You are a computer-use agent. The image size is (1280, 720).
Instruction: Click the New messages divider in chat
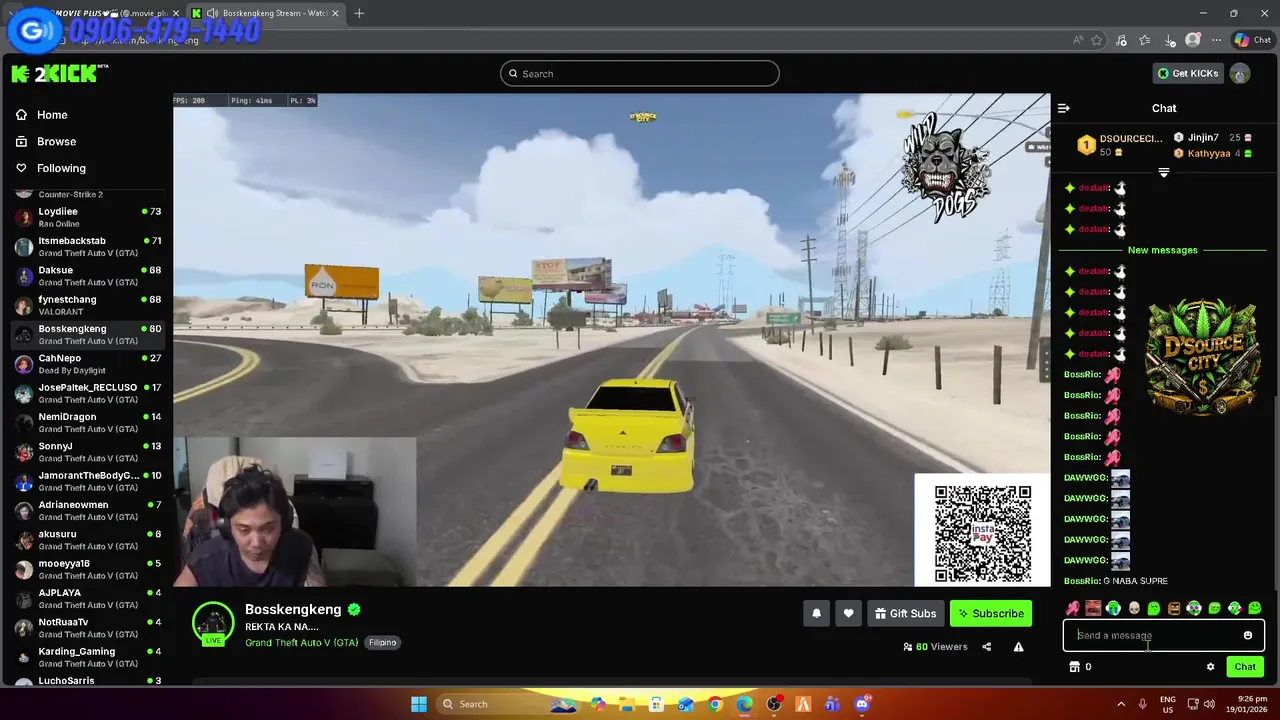pyautogui.click(x=1162, y=250)
